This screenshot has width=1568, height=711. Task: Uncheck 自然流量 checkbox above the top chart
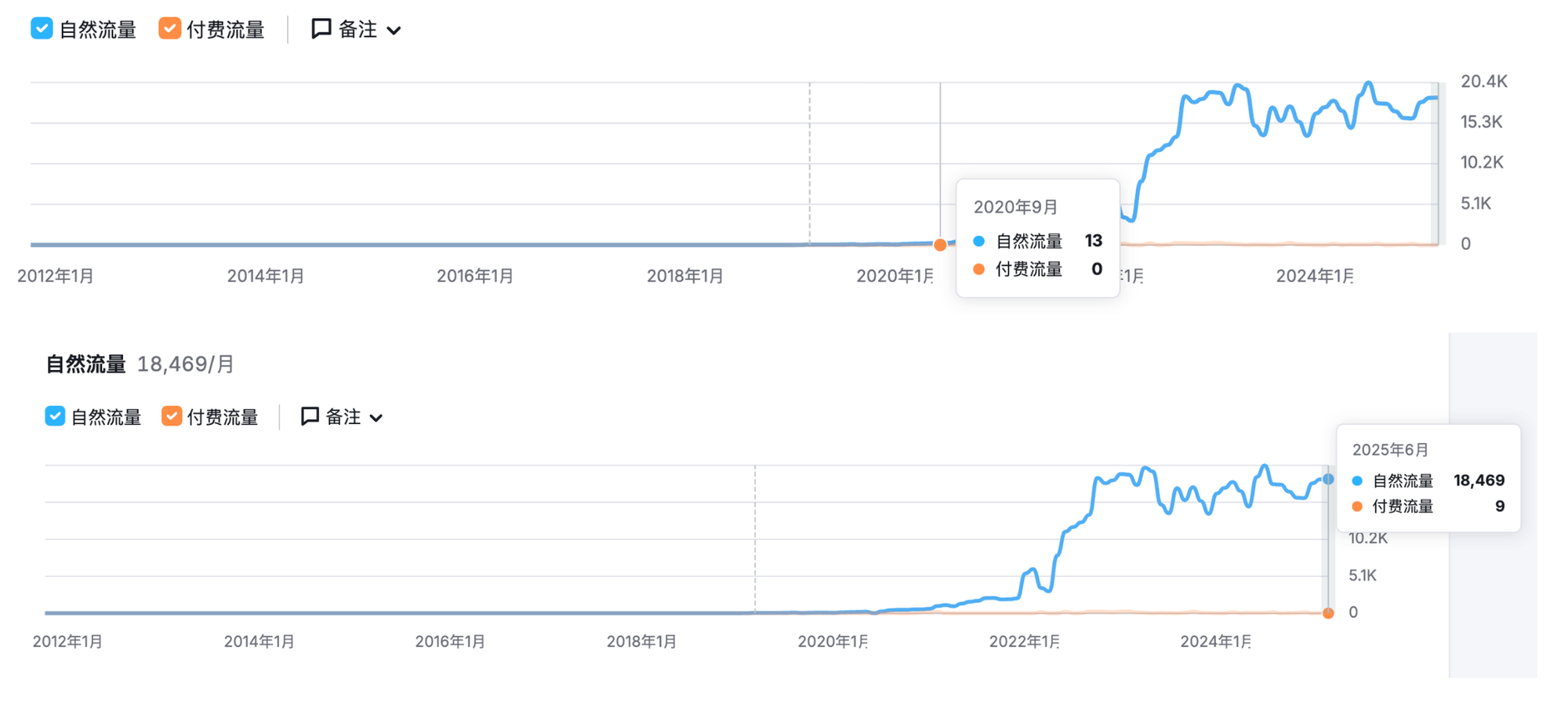[42, 29]
